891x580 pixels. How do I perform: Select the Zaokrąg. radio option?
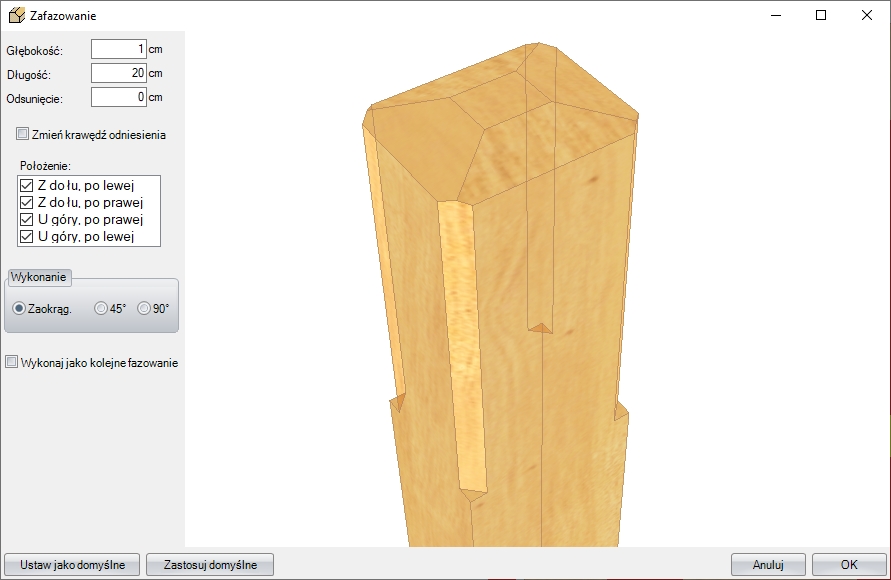pos(20,309)
